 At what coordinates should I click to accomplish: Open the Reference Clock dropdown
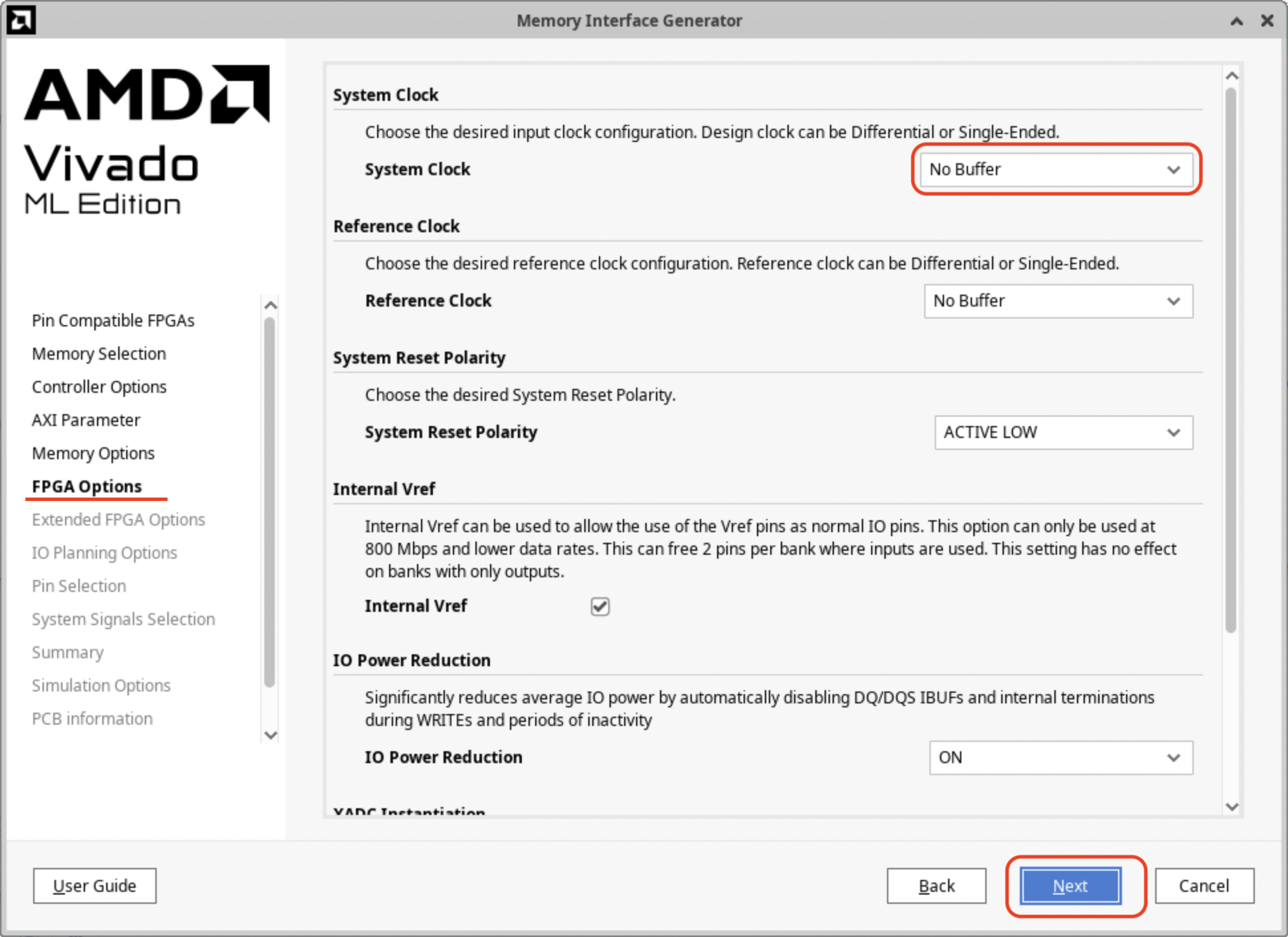[1058, 301]
